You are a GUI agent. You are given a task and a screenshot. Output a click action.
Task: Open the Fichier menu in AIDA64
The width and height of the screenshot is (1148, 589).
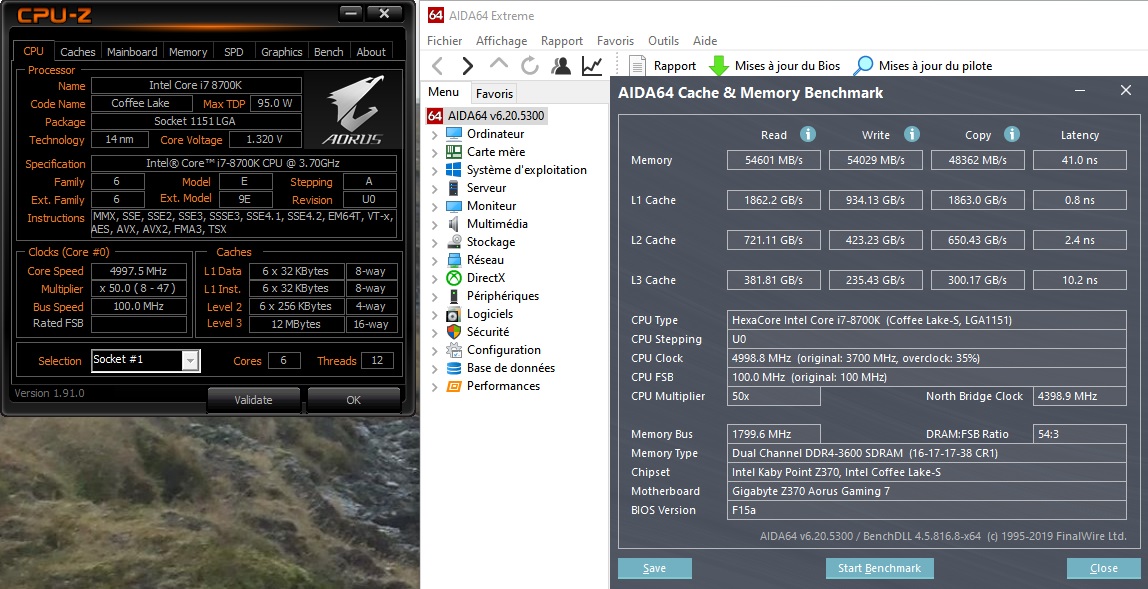pos(444,41)
